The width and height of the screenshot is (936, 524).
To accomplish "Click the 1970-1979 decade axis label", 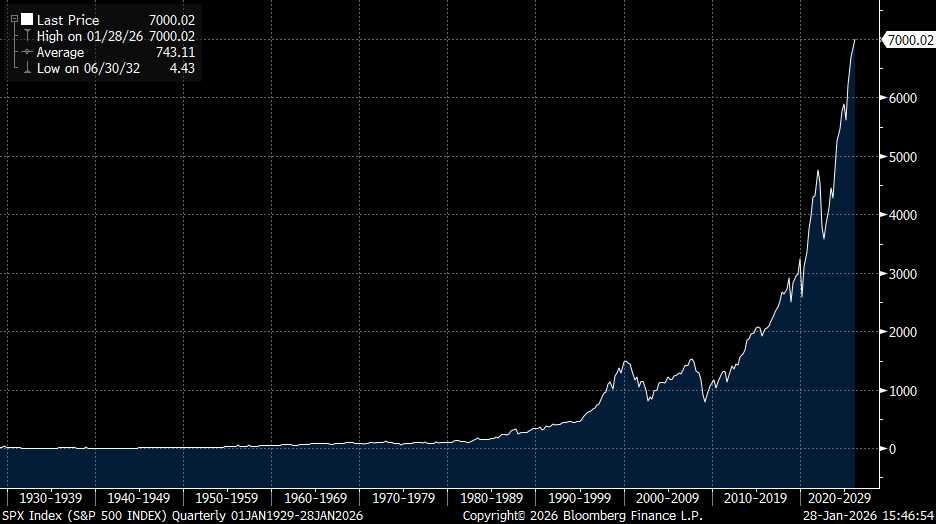I will pos(404,497).
